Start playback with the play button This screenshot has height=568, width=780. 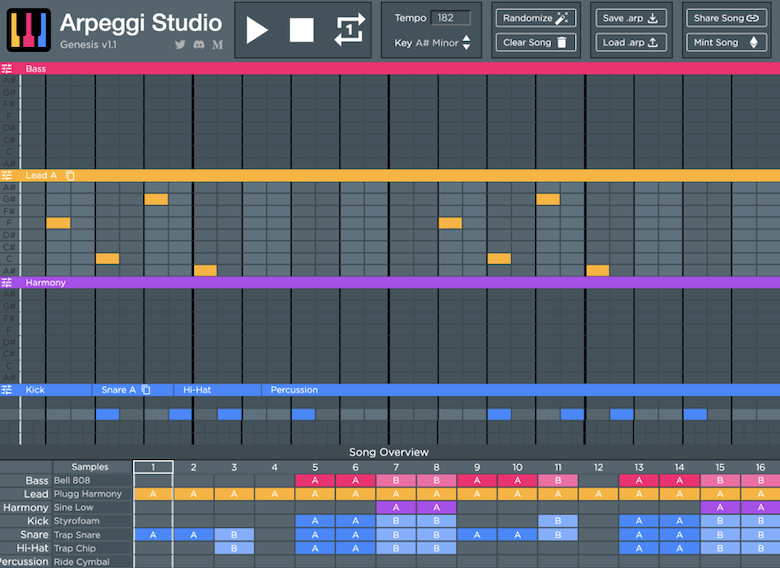pyautogui.click(x=257, y=31)
